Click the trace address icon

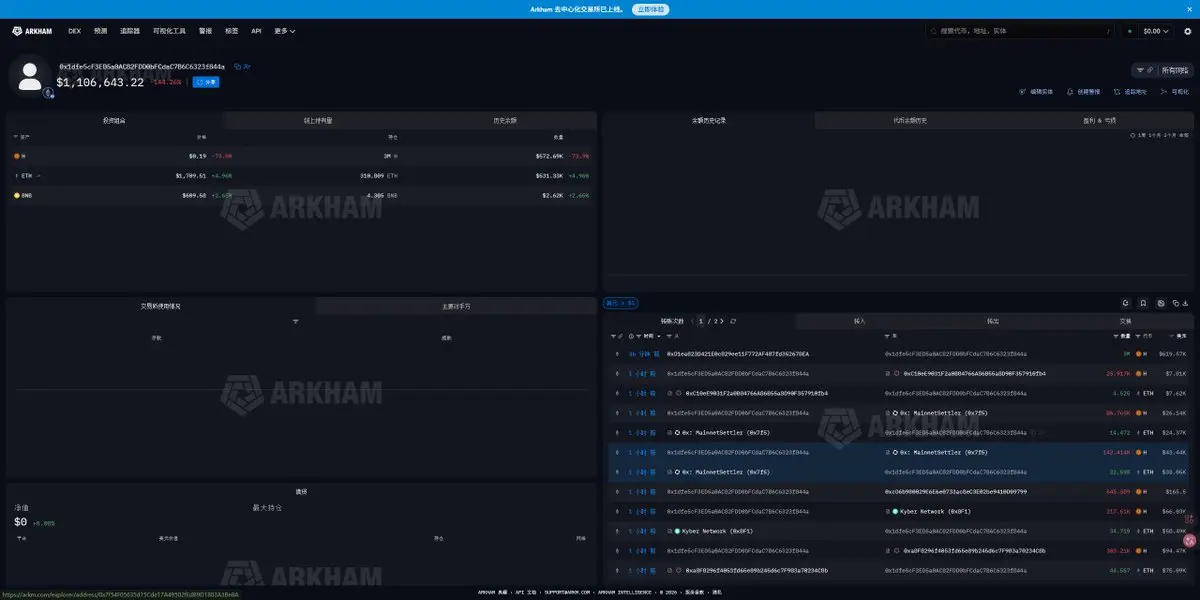(1117, 92)
